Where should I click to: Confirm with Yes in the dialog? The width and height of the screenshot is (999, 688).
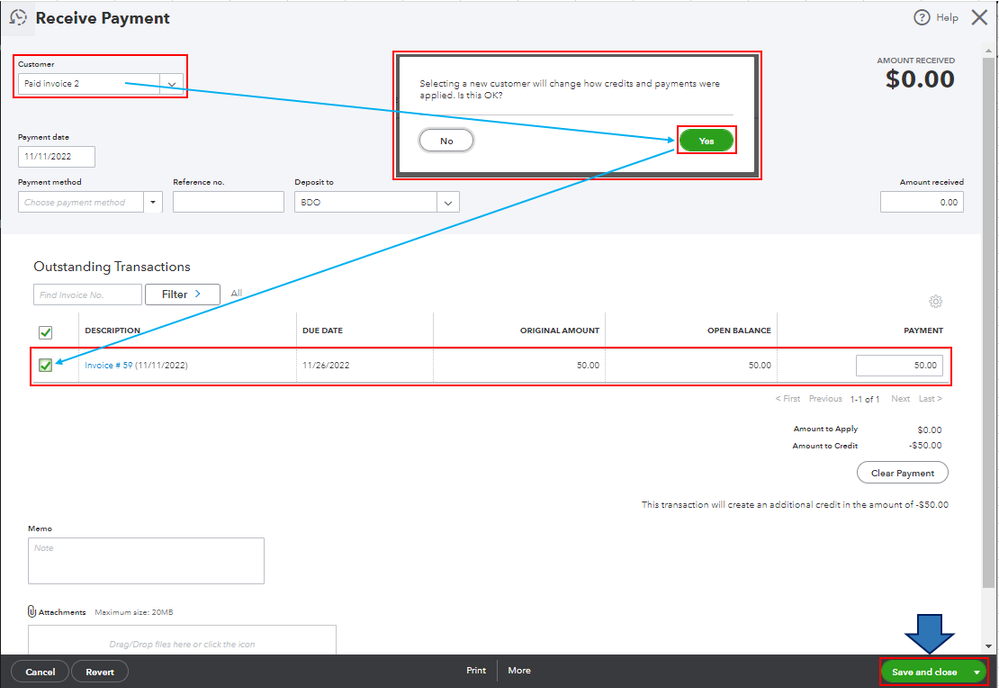[x=706, y=141]
